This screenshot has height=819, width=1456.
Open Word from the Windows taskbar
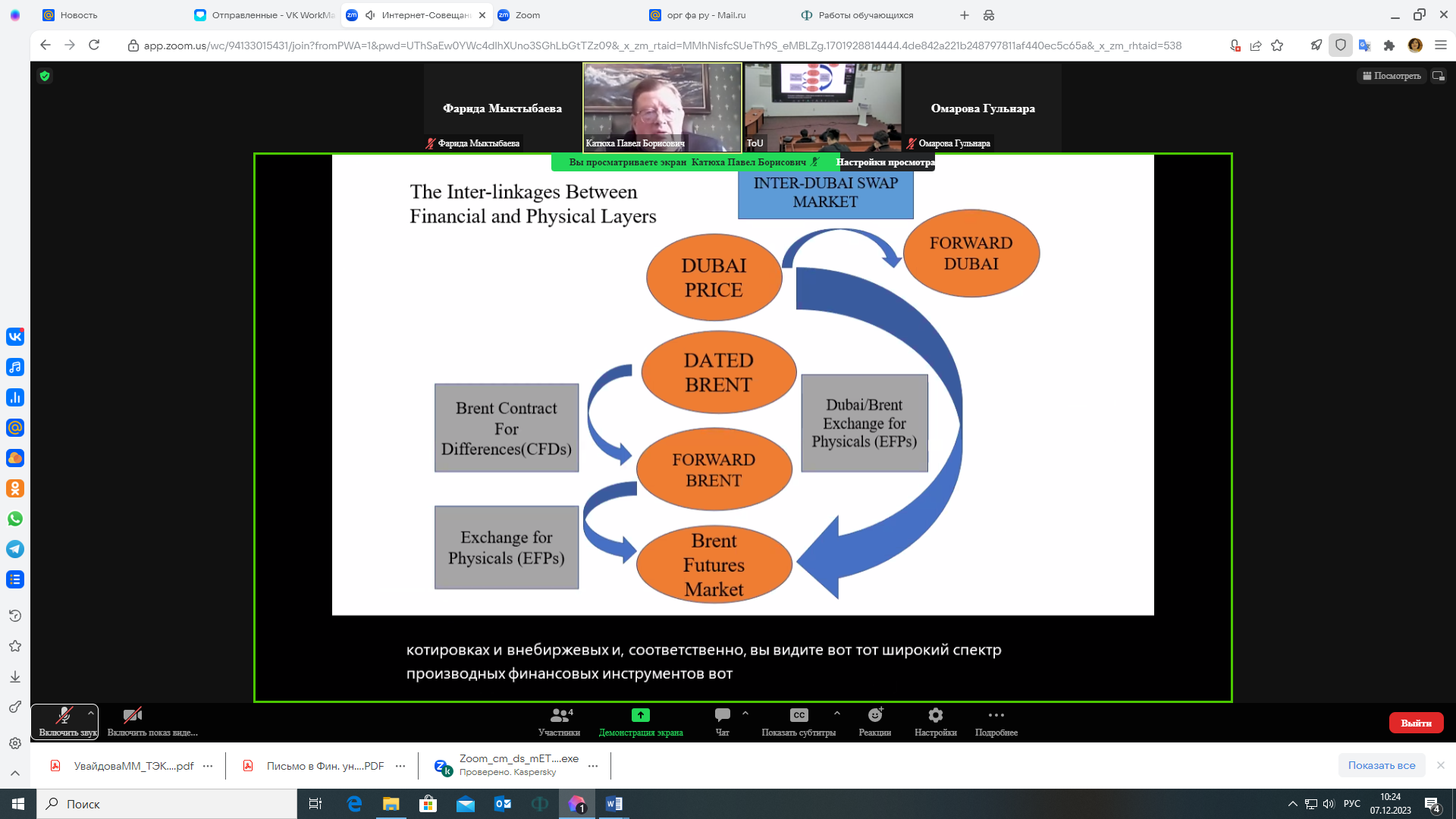[614, 804]
